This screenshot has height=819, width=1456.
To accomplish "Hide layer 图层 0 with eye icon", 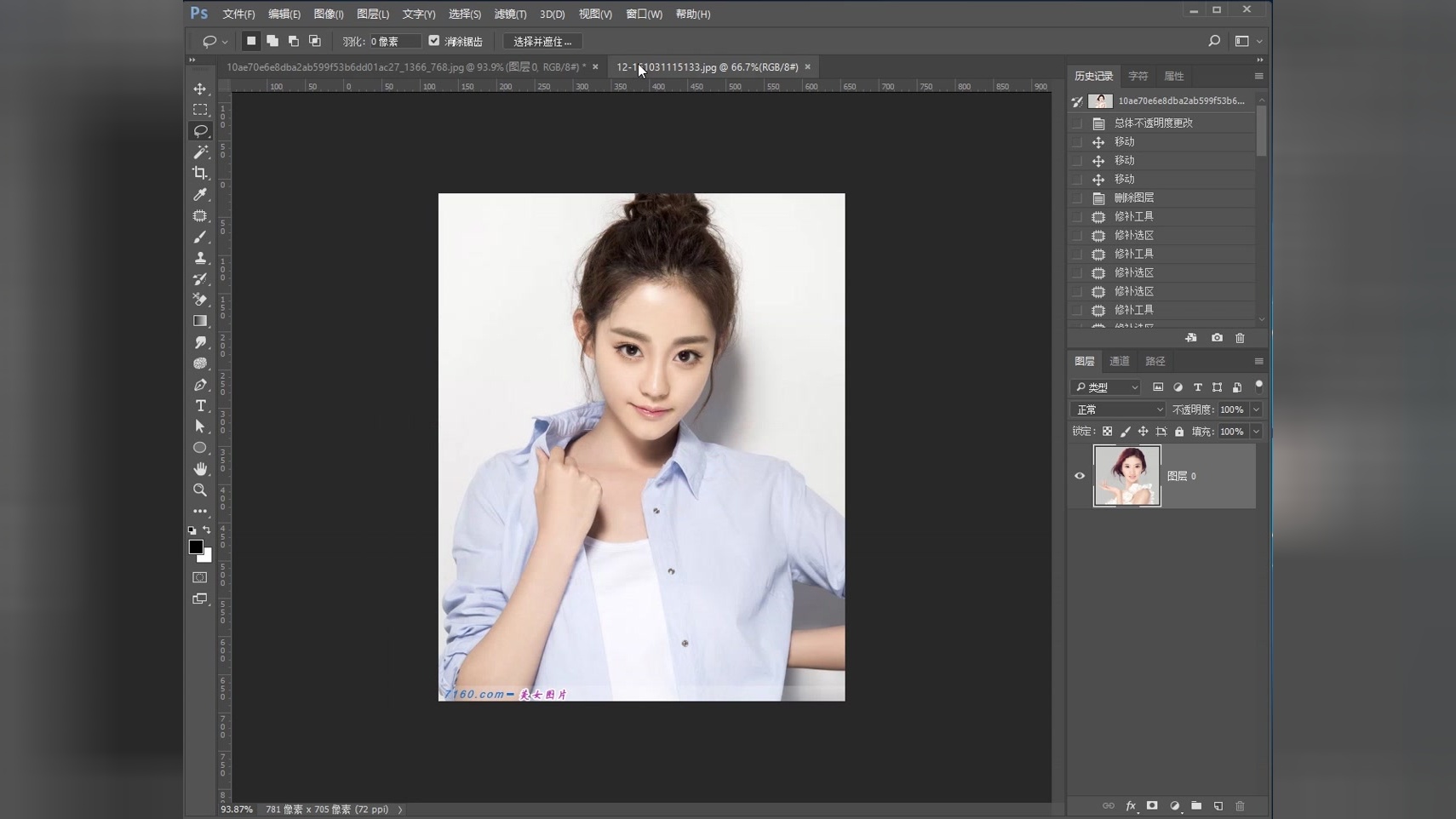I will coord(1080,476).
